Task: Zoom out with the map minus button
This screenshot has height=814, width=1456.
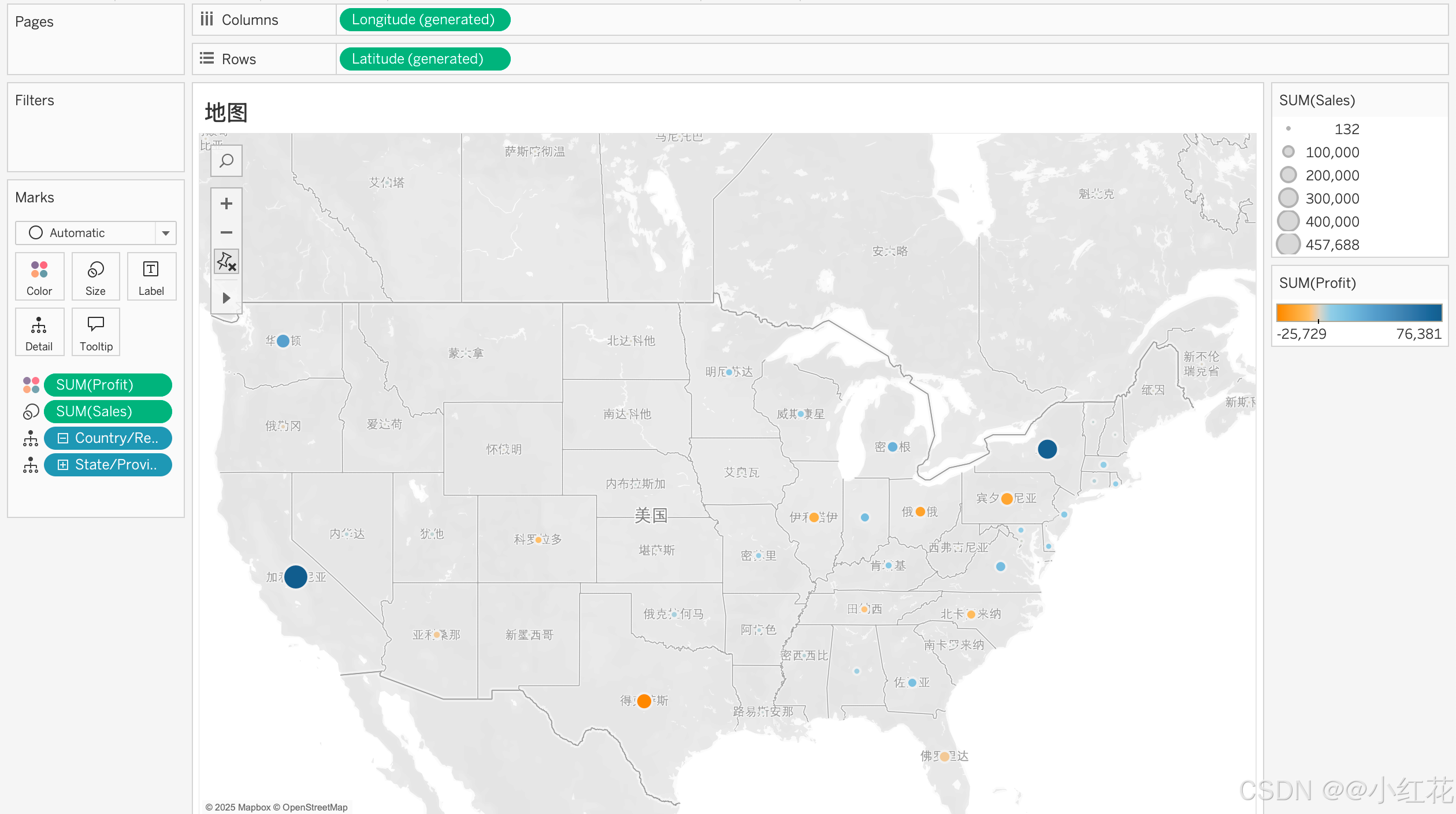Action: coord(226,232)
